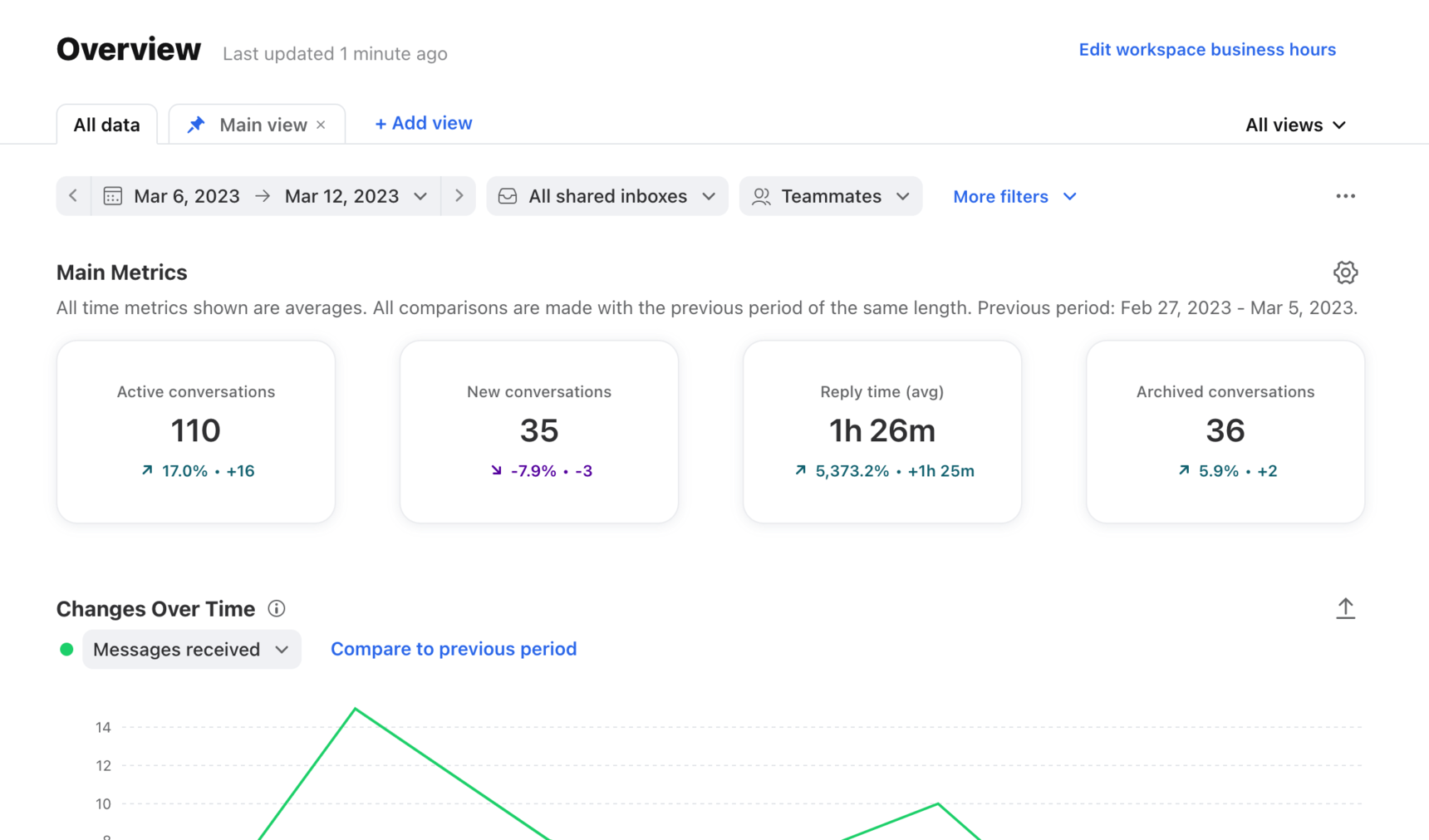1429x840 pixels.
Task: Open the three-dot more options menu
Action: pos(1345,196)
